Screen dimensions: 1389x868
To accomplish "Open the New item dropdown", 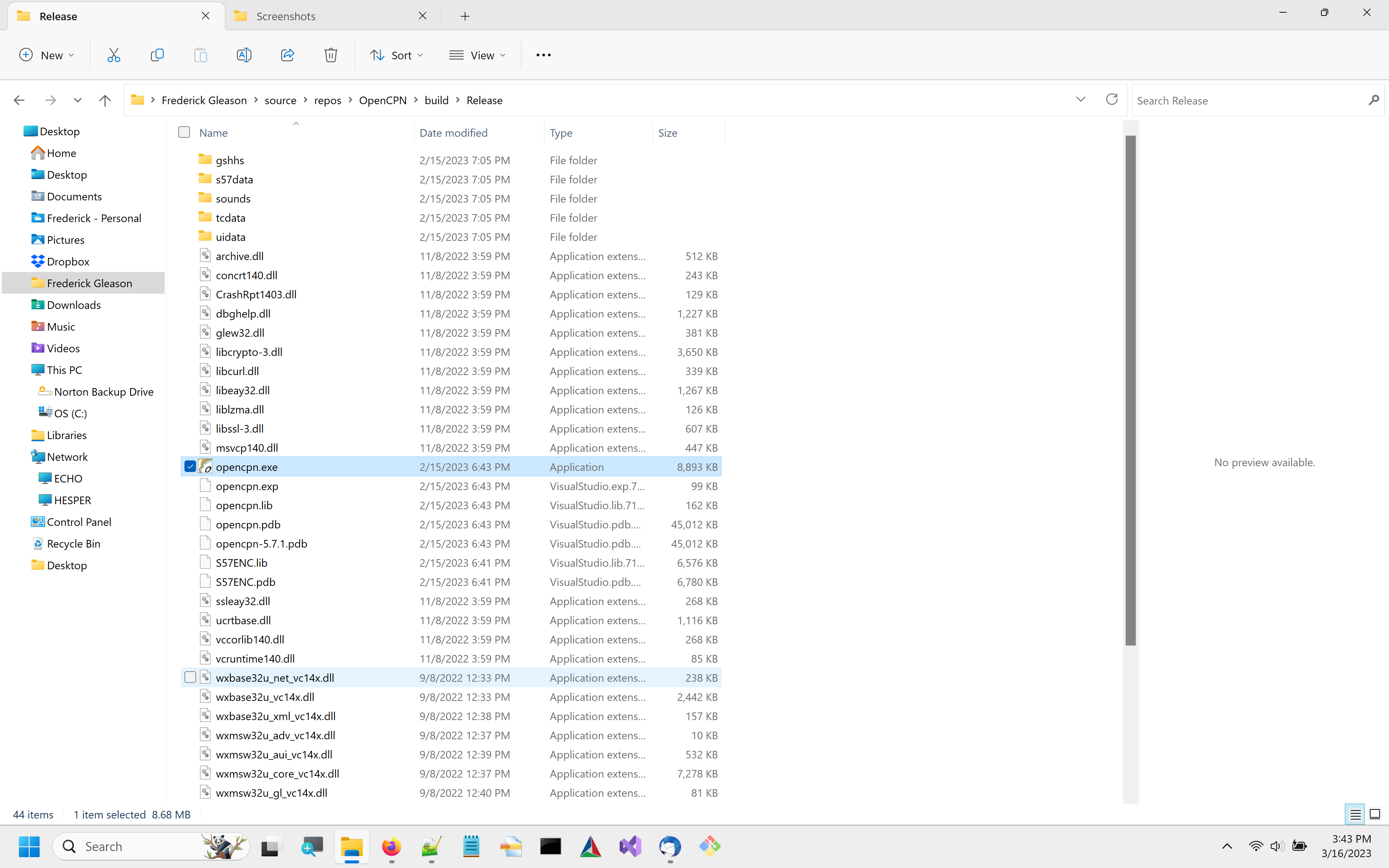I will tap(47, 55).
